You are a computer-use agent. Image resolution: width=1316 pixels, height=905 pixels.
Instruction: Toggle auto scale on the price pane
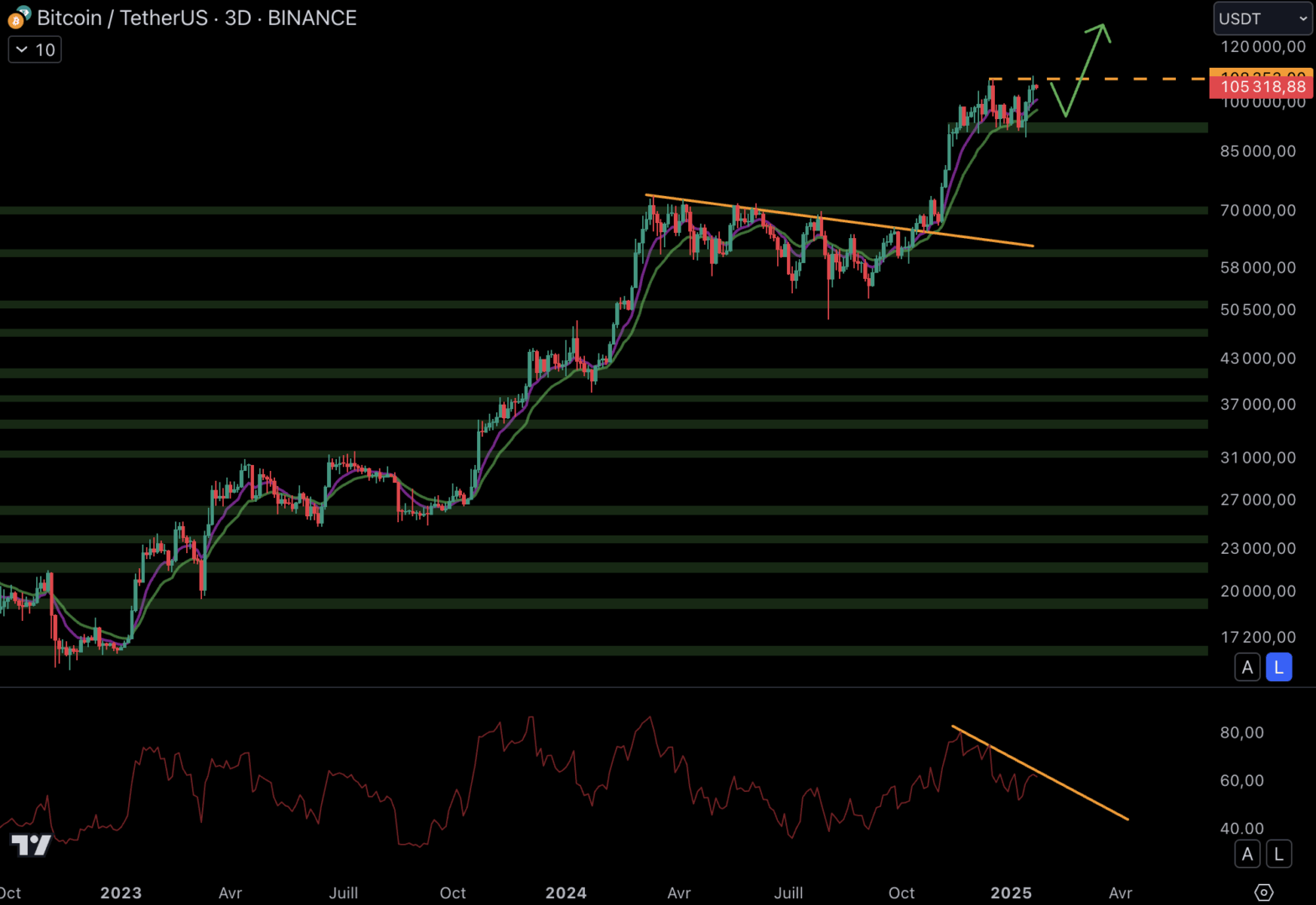(x=1247, y=667)
